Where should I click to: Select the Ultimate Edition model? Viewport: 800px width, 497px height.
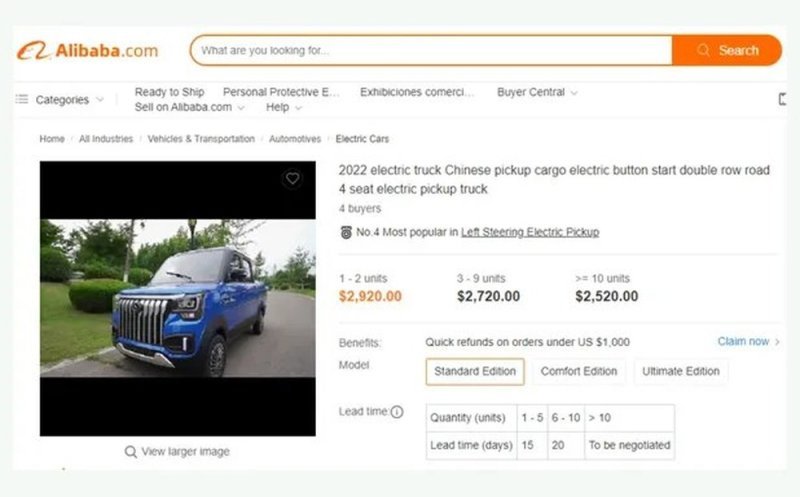[681, 371]
